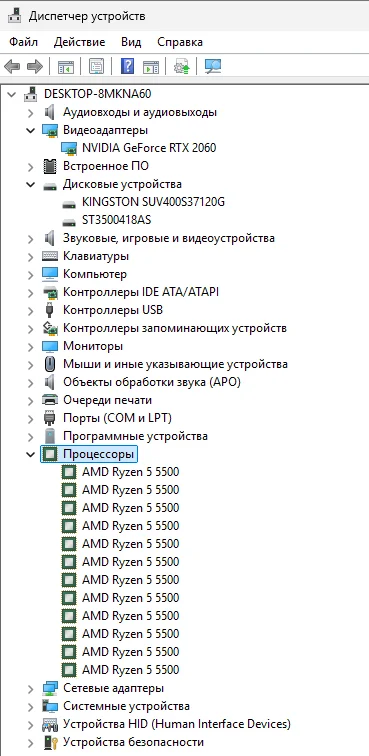Click the Device Manager title bar icon
Viewport: 369px width, 756px height.
click(14, 16)
